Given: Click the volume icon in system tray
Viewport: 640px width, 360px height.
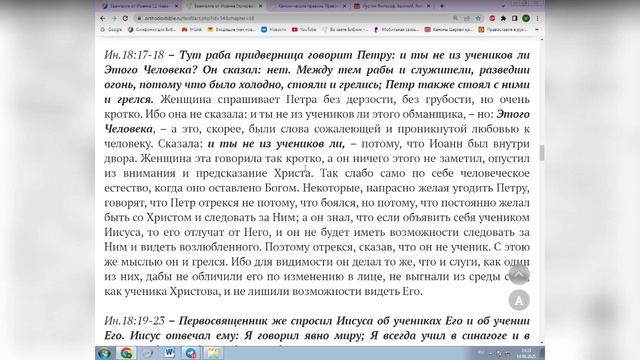Looking at the screenshot, I should (508, 353).
